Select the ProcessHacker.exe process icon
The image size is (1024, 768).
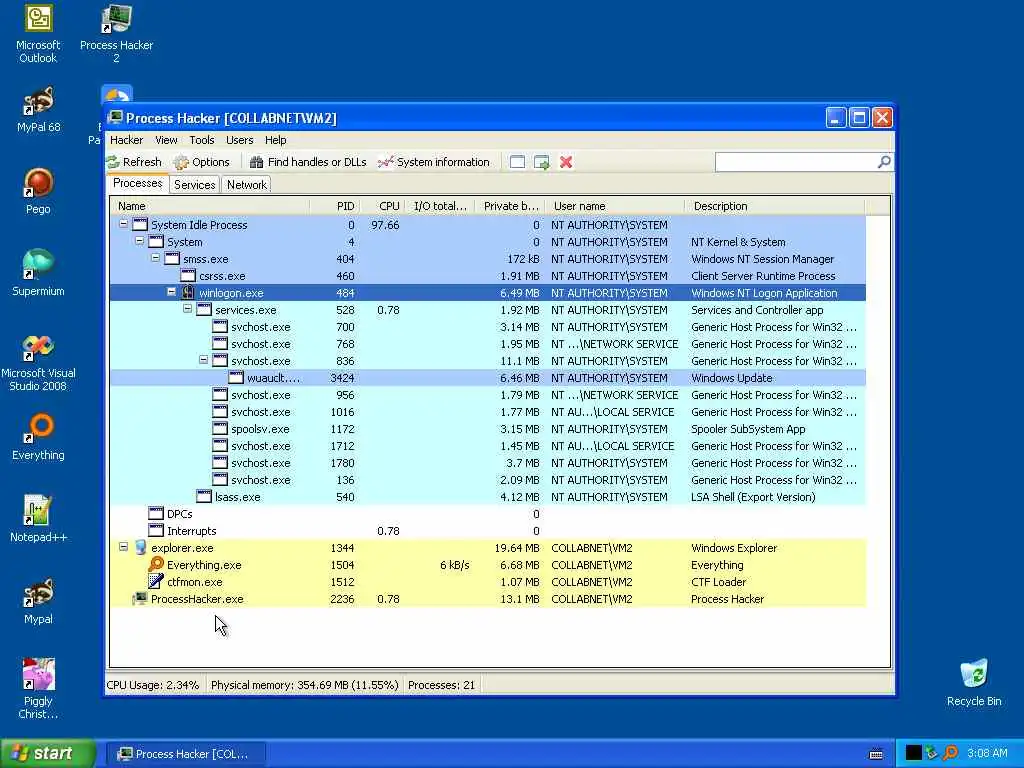pos(140,598)
